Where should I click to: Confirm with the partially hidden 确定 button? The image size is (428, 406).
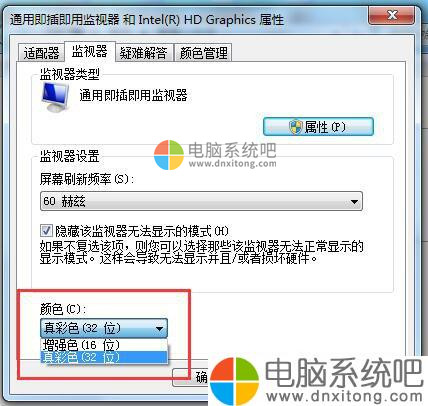(x=190, y=377)
